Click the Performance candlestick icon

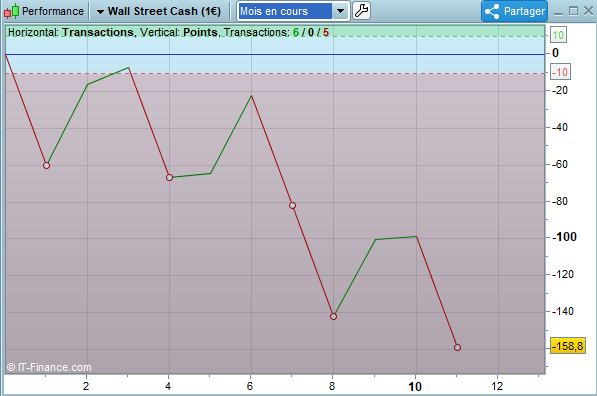[11, 11]
